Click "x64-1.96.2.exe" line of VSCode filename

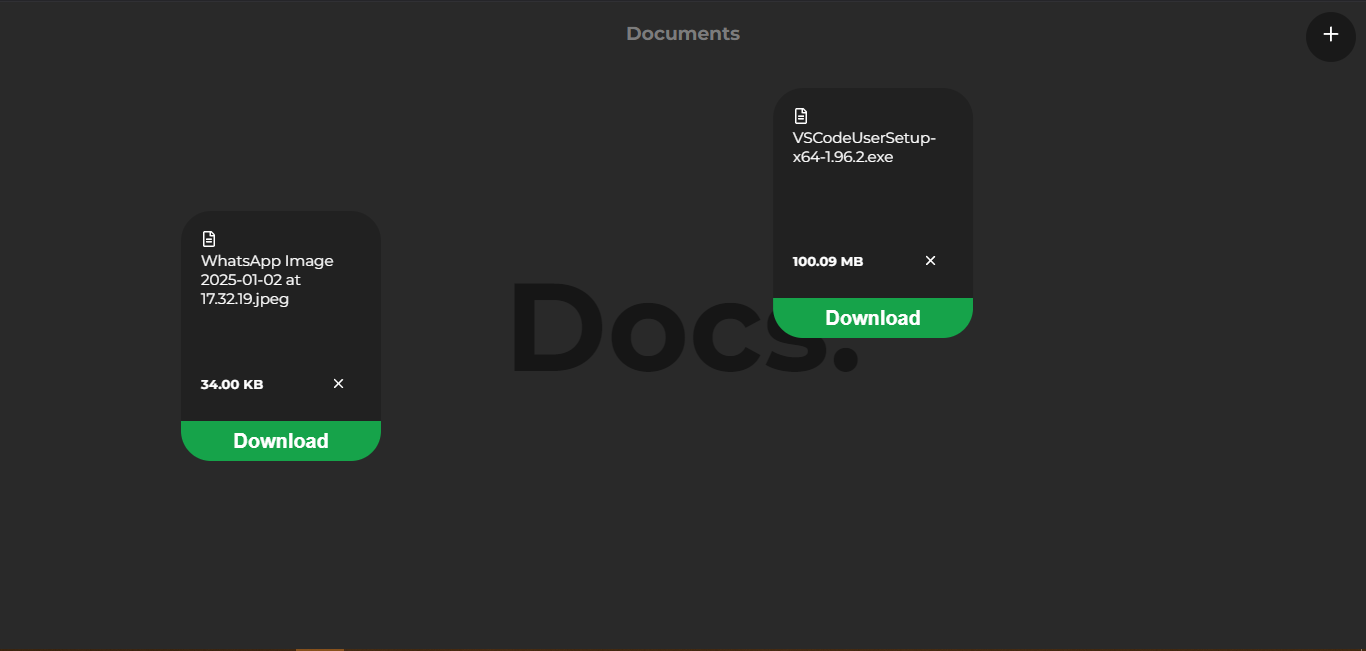(843, 157)
